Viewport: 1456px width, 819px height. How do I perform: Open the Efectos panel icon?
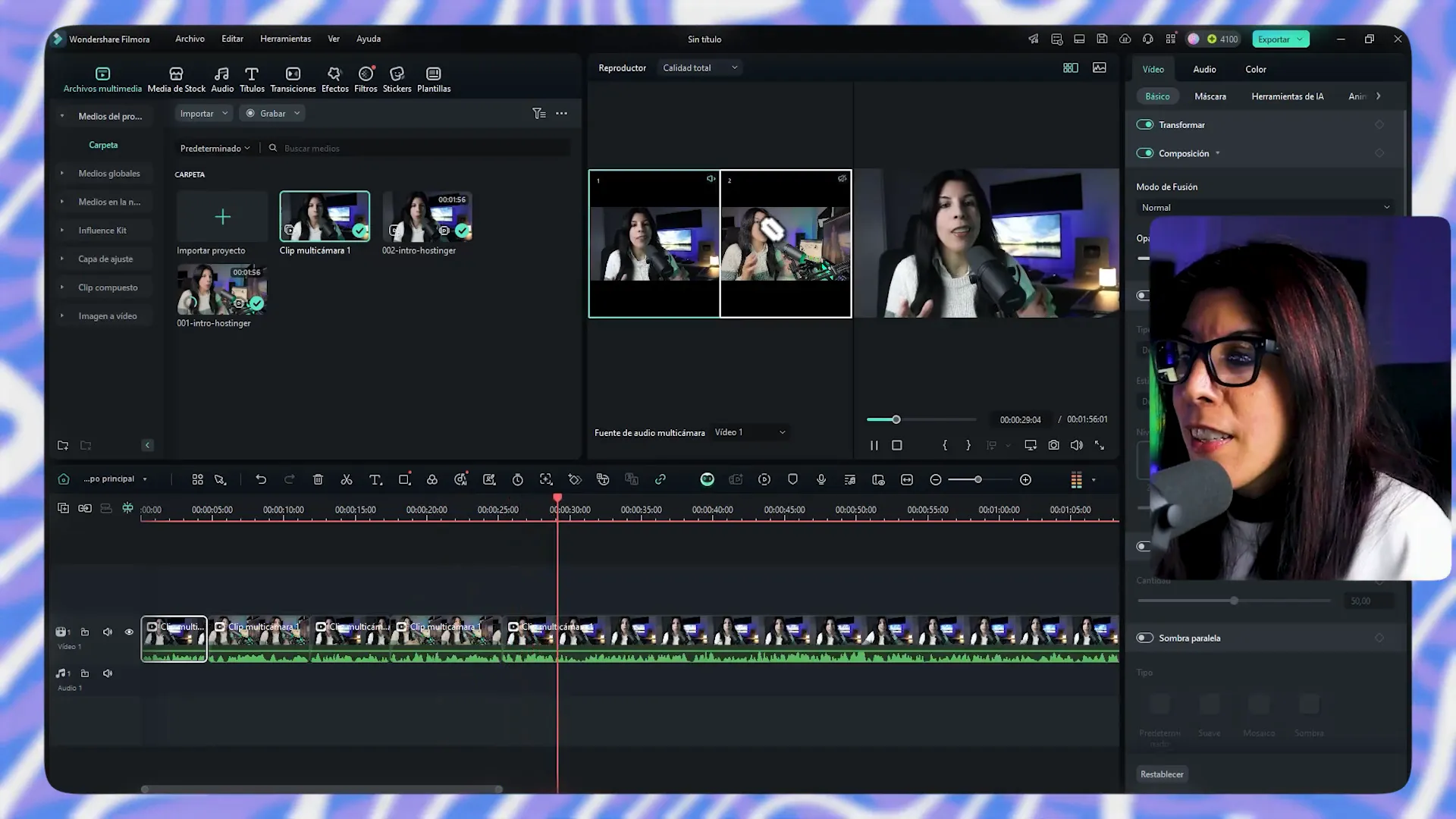pos(334,74)
